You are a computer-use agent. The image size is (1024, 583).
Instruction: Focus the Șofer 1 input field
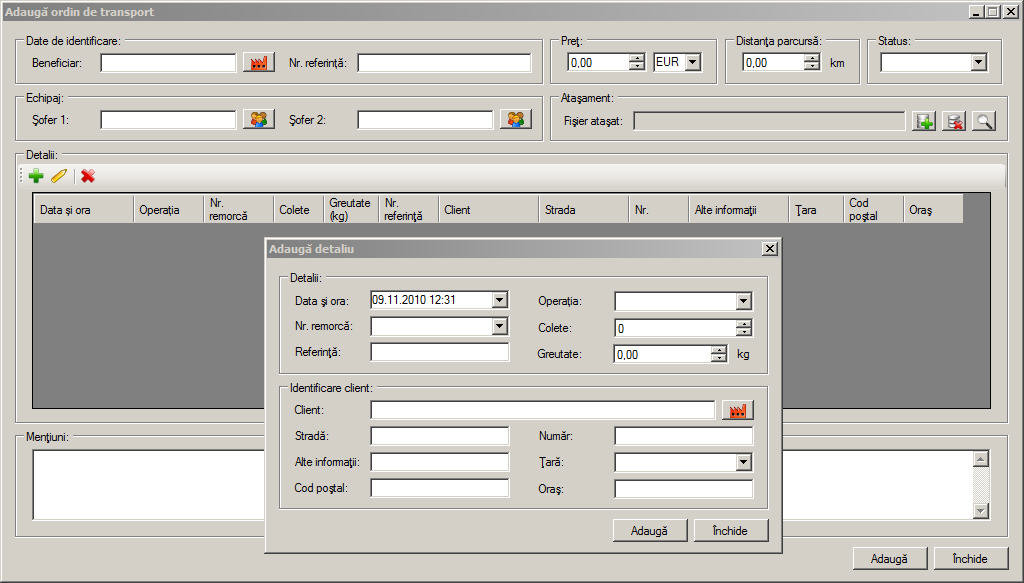(x=168, y=119)
